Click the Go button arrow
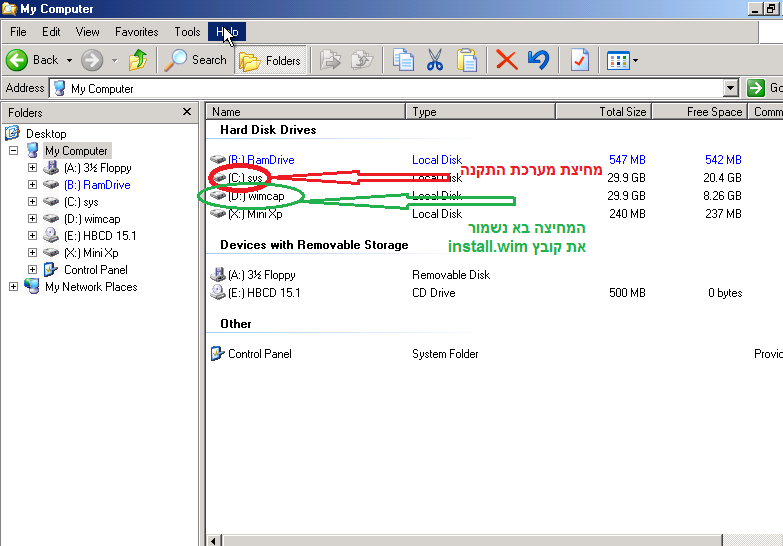This screenshot has width=783, height=546. point(756,88)
